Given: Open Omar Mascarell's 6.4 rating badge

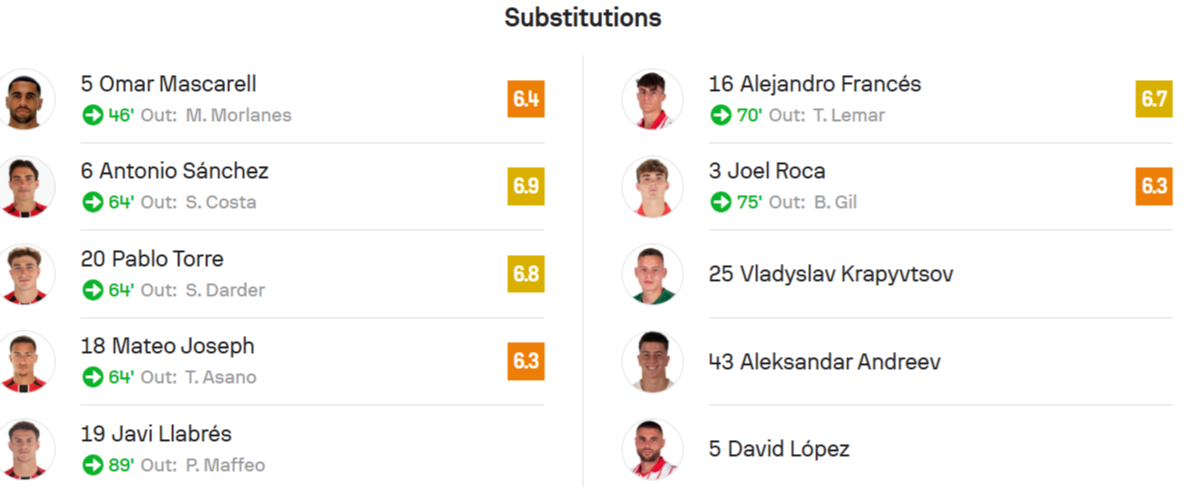Looking at the screenshot, I should coord(526,99).
